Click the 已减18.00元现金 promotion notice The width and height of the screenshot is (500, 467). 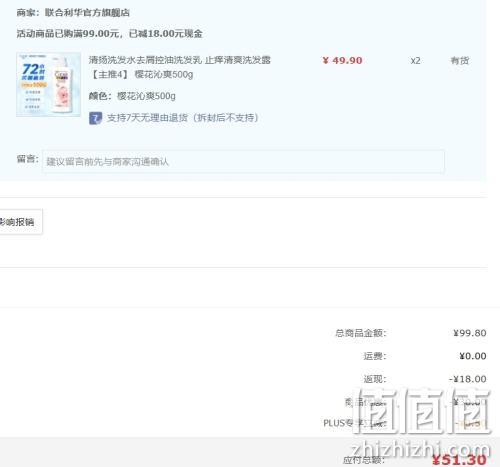166,34
